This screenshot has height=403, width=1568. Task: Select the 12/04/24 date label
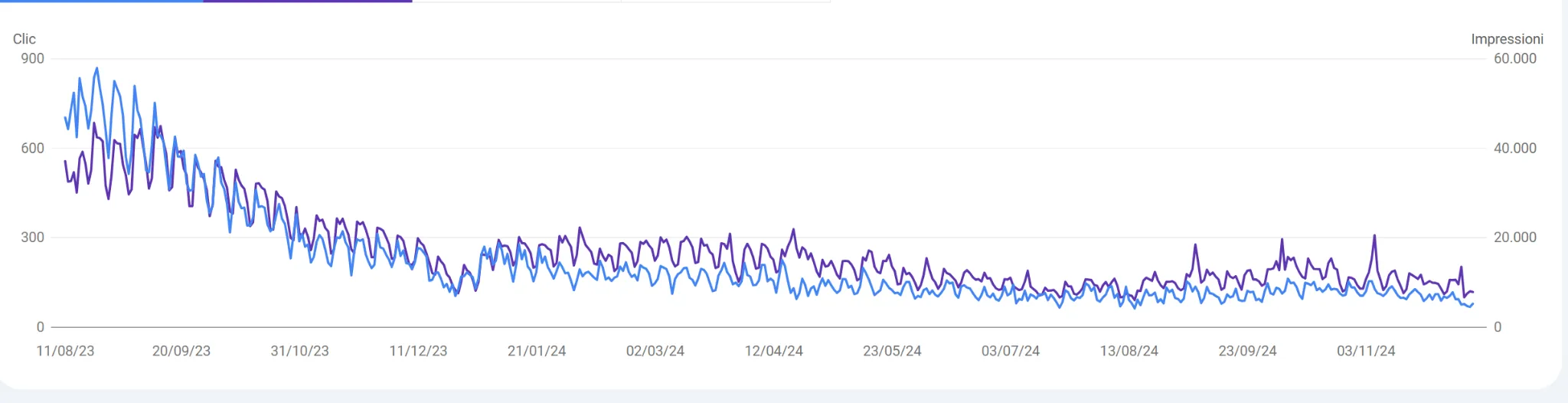(773, 351)
